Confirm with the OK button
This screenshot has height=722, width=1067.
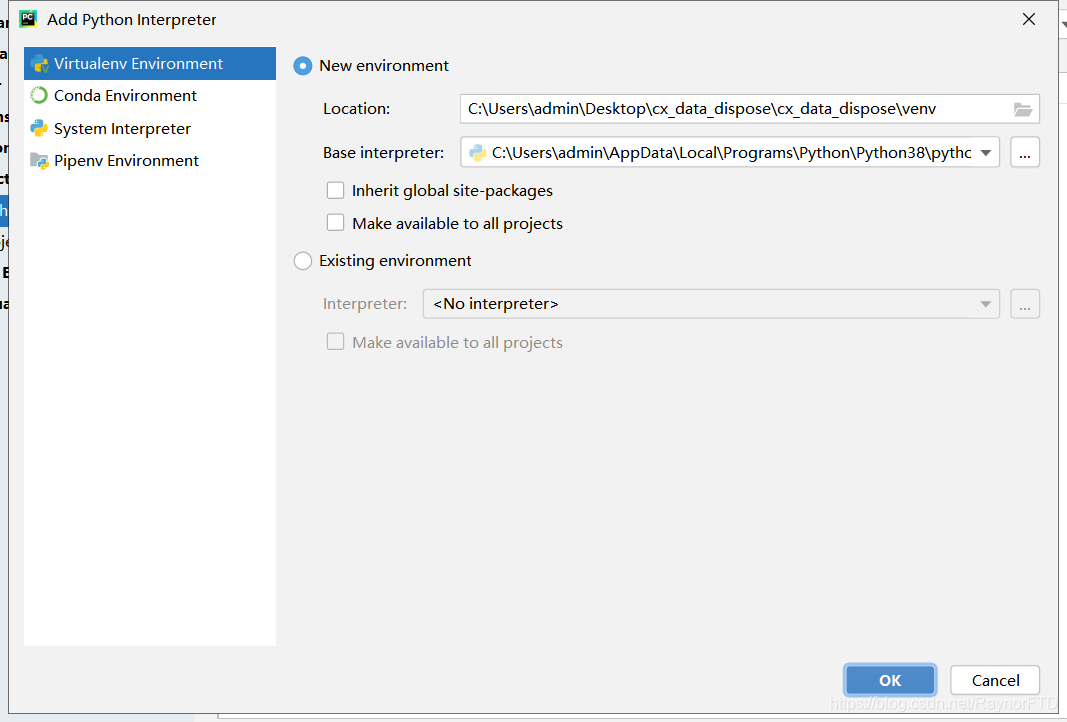pos(889,680)
